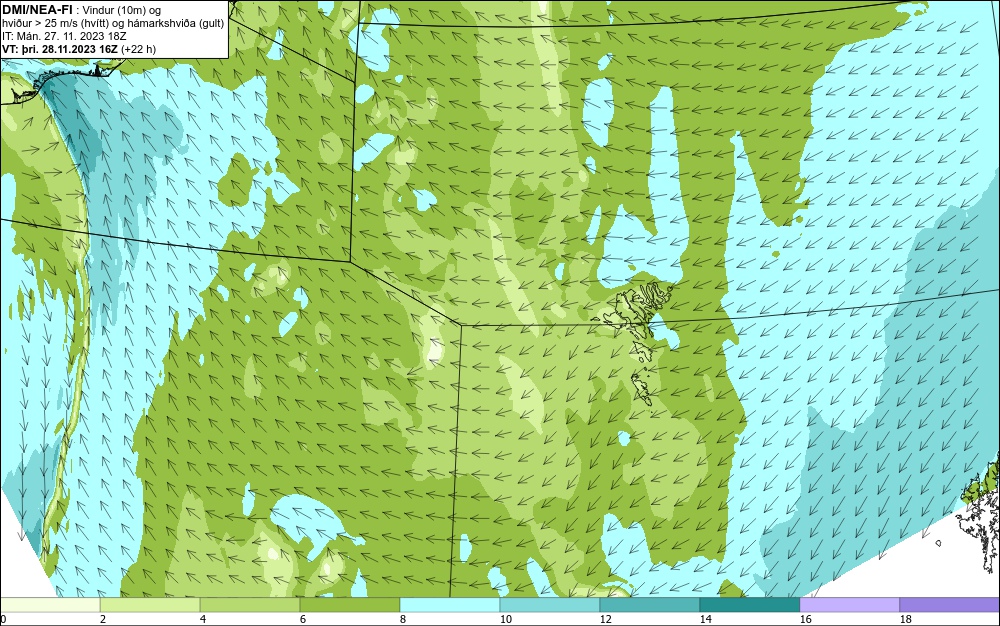The height and width of the screenshot is (626, 1000).
Task: Click the green 4–6 m/s legend swatch
Action: (x=250, y=605)
